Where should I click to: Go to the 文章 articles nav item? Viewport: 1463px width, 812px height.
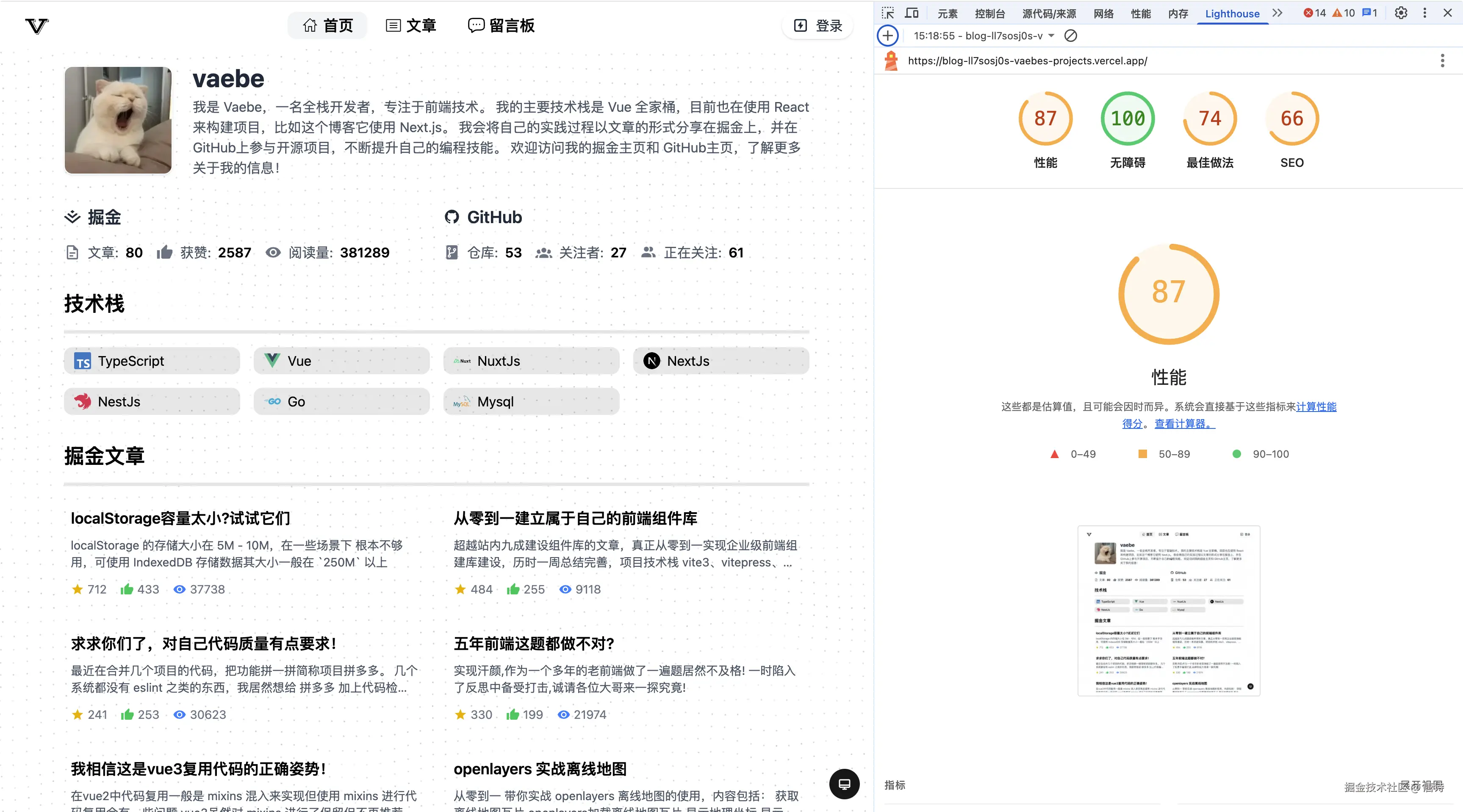click(x=410, y=25)
